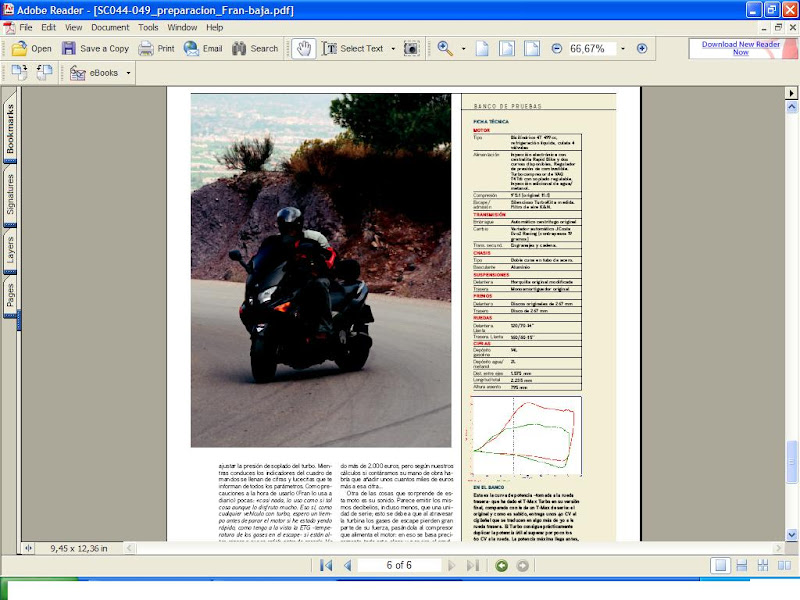Click the Print toolbar button
This screenshot has width=800, height=600.
[156, 48]
